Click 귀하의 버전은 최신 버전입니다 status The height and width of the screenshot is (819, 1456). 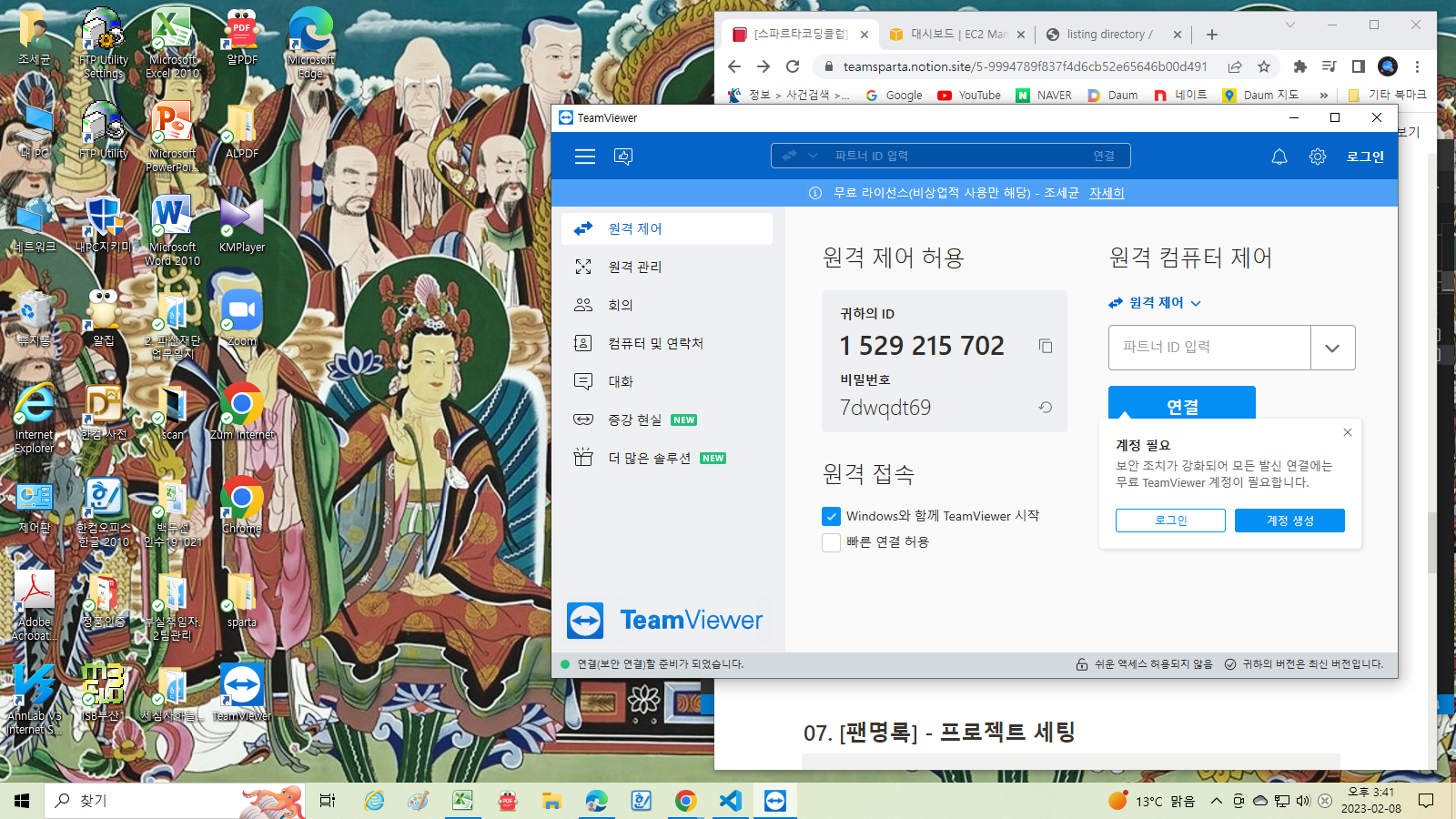(x=1303, y=664)
